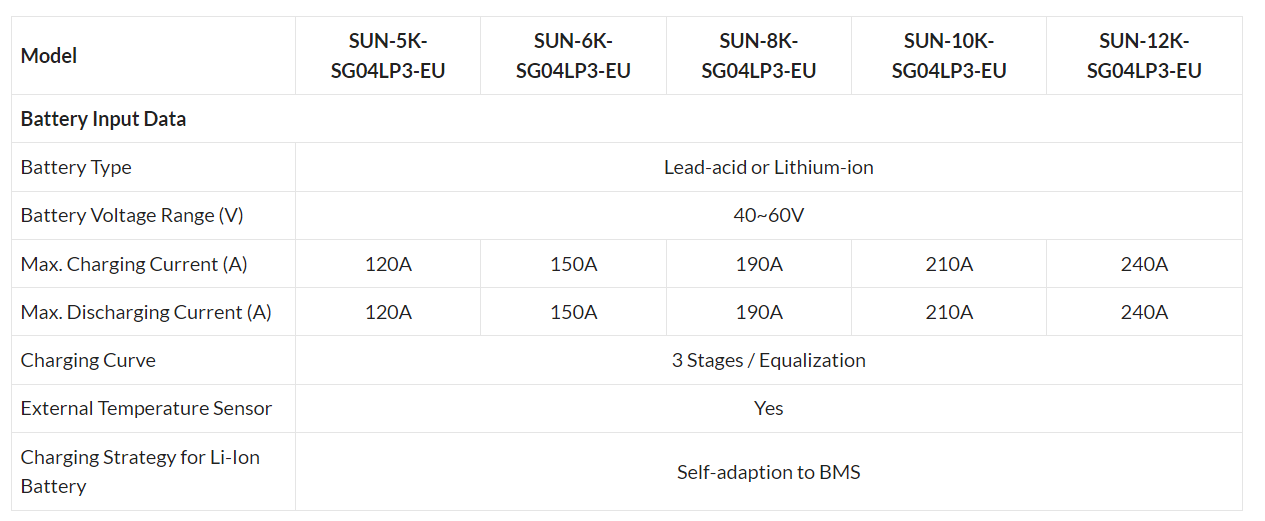The image size is (1265, 521).
Task: Select the SUN-5K-SG04LP3-EU column header
Action: point(388,56)
